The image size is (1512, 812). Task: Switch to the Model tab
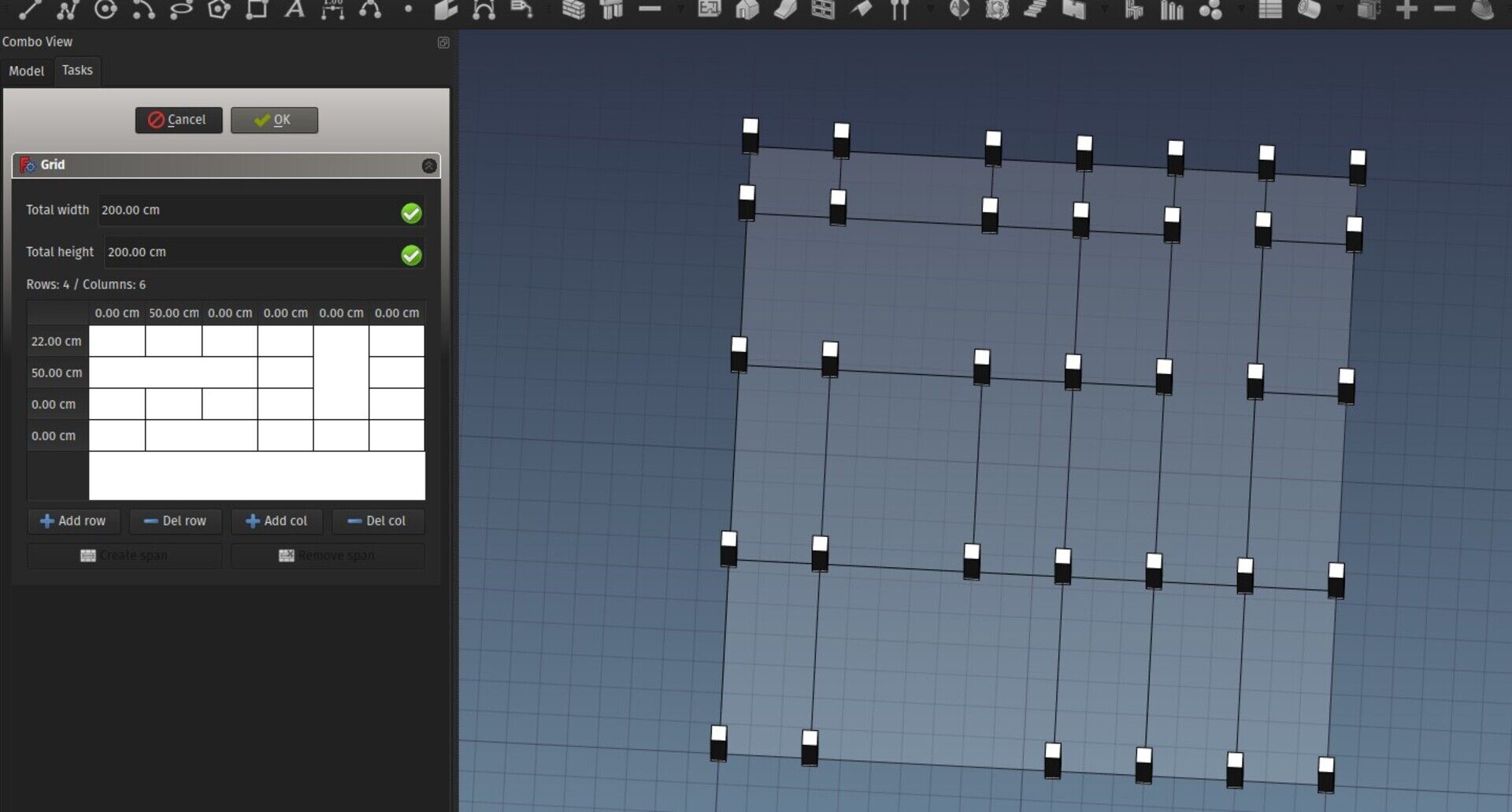[x=27, y=71]
